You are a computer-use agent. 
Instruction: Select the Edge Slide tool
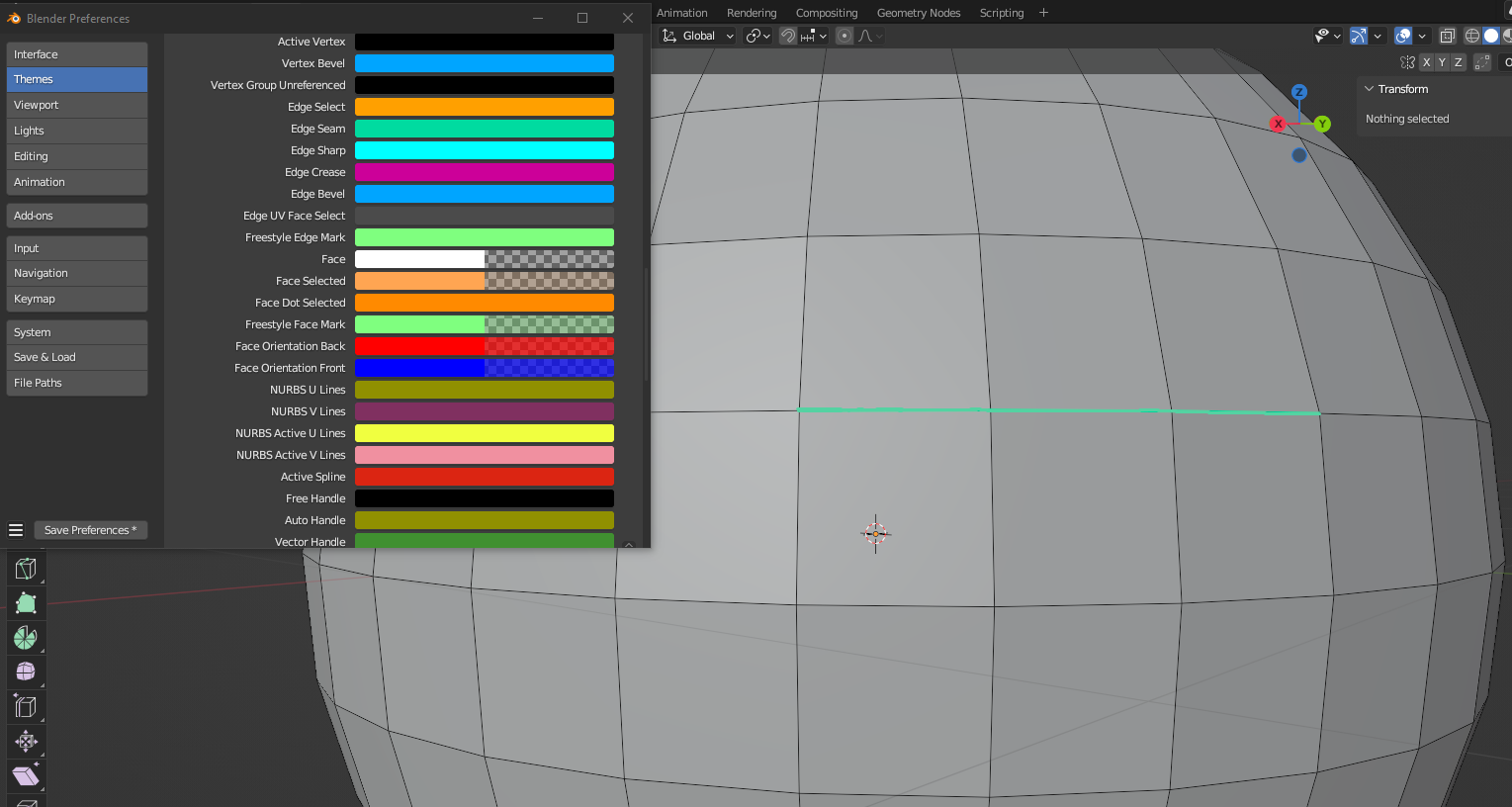coord(26,707)
